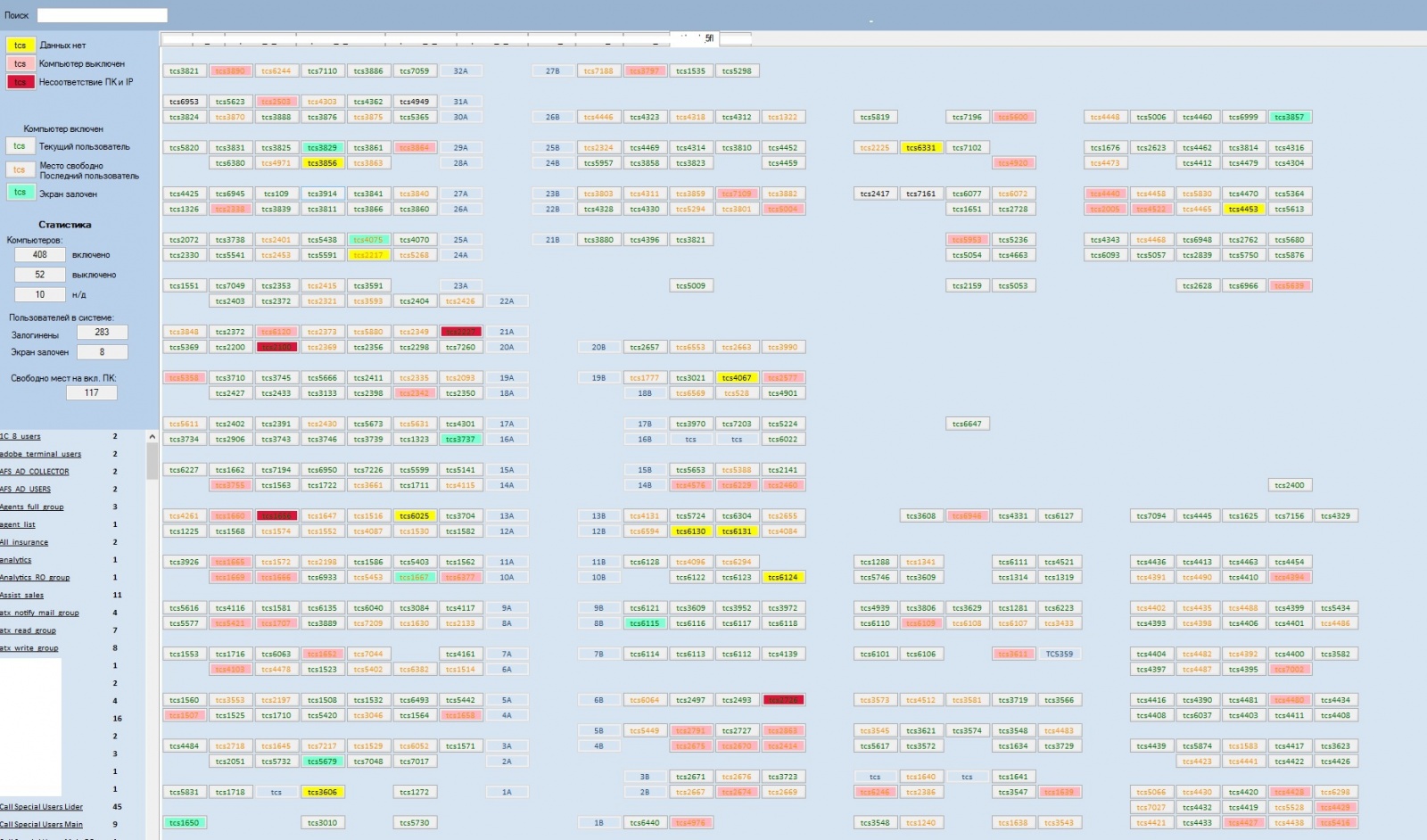Open the 1C_8_users group link

click(x=21, y=436)
